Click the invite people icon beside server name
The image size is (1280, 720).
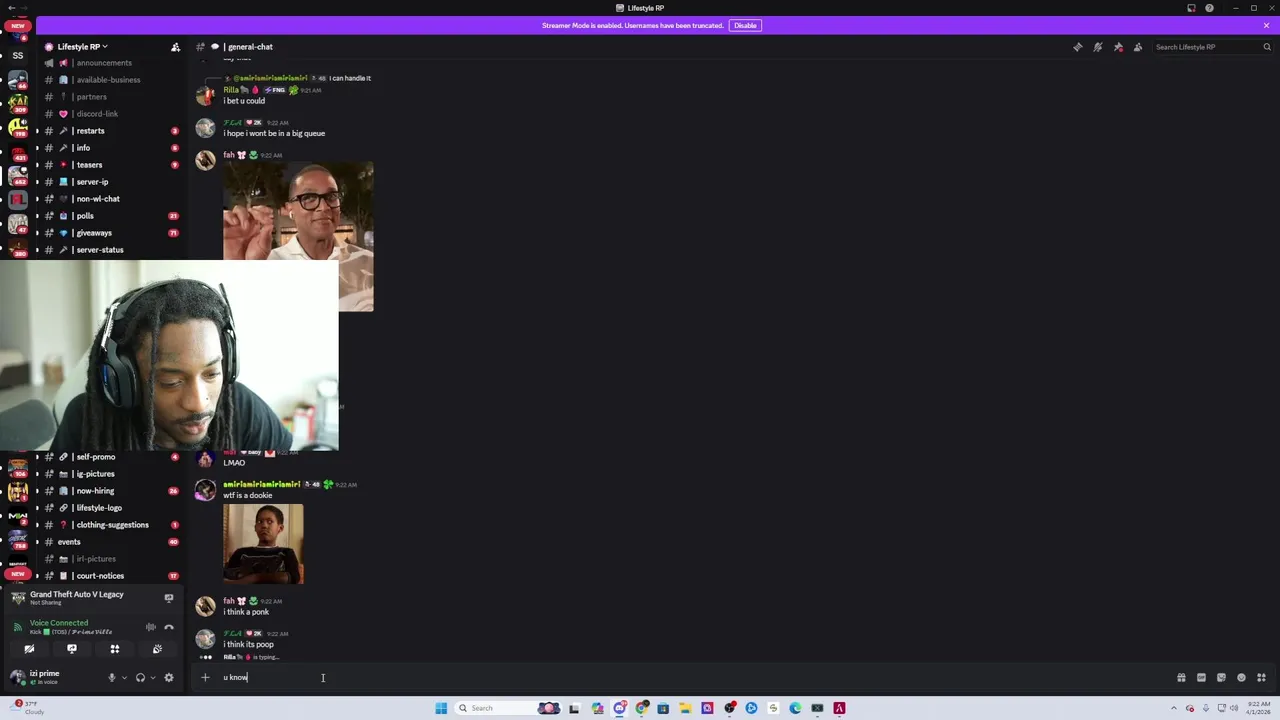coord(176,47)
